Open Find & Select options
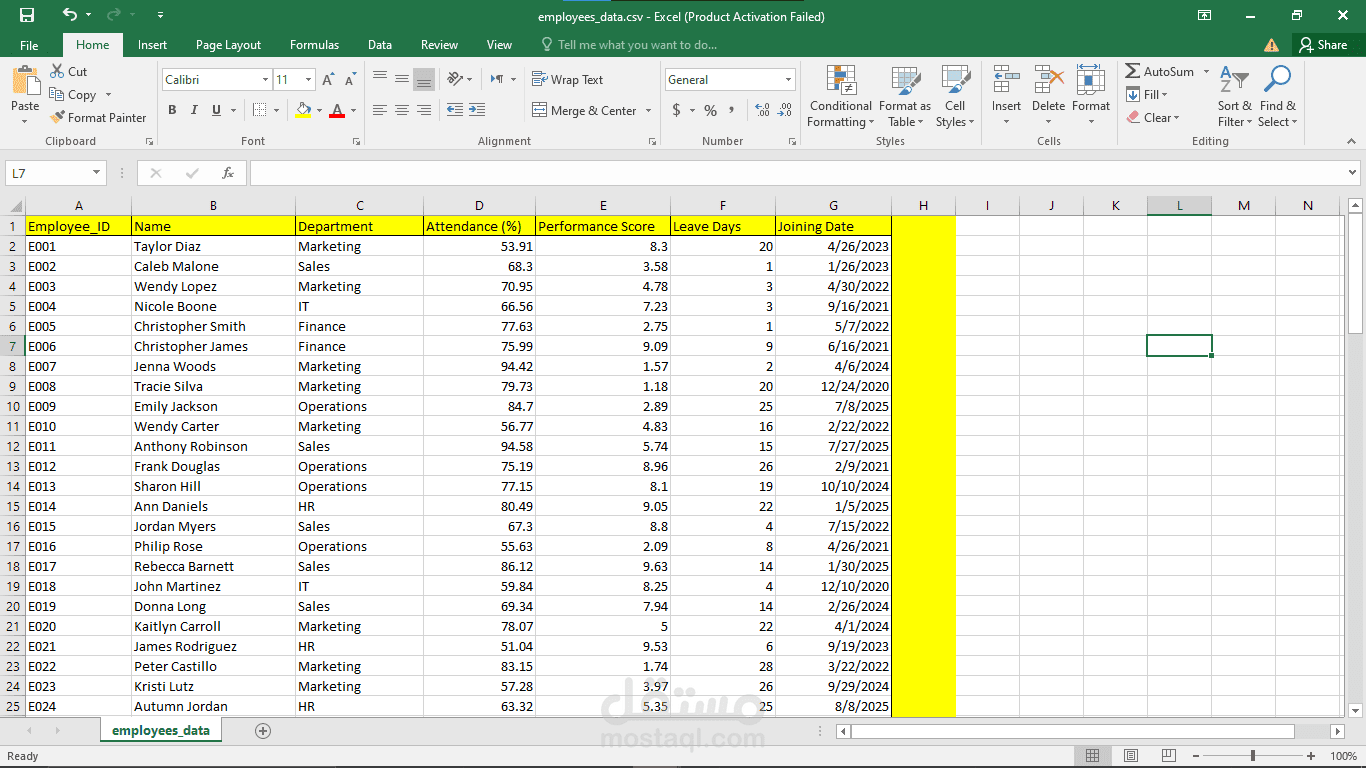Image resolution: width=1366 pixels, height=768 pixels. click(x=1278, y=96)
